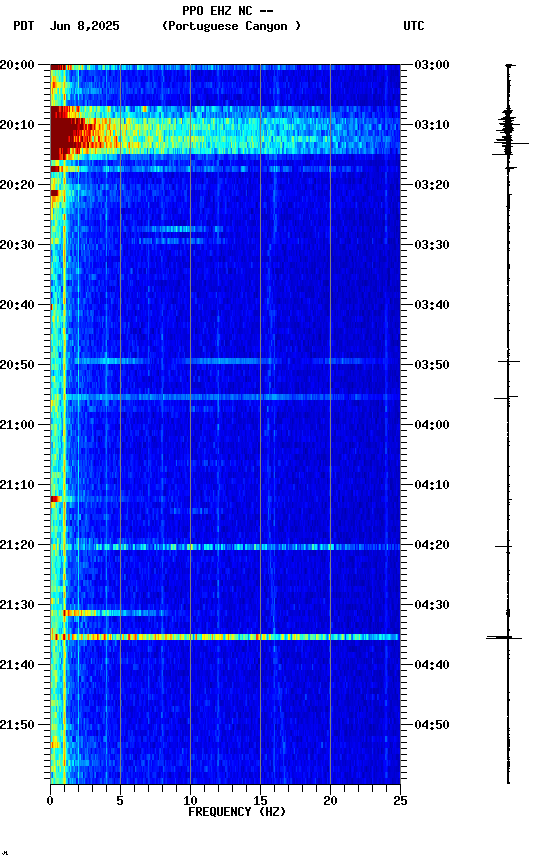
Task: Click the '04:30' UTC time label
Action: [x=432, y=605]
